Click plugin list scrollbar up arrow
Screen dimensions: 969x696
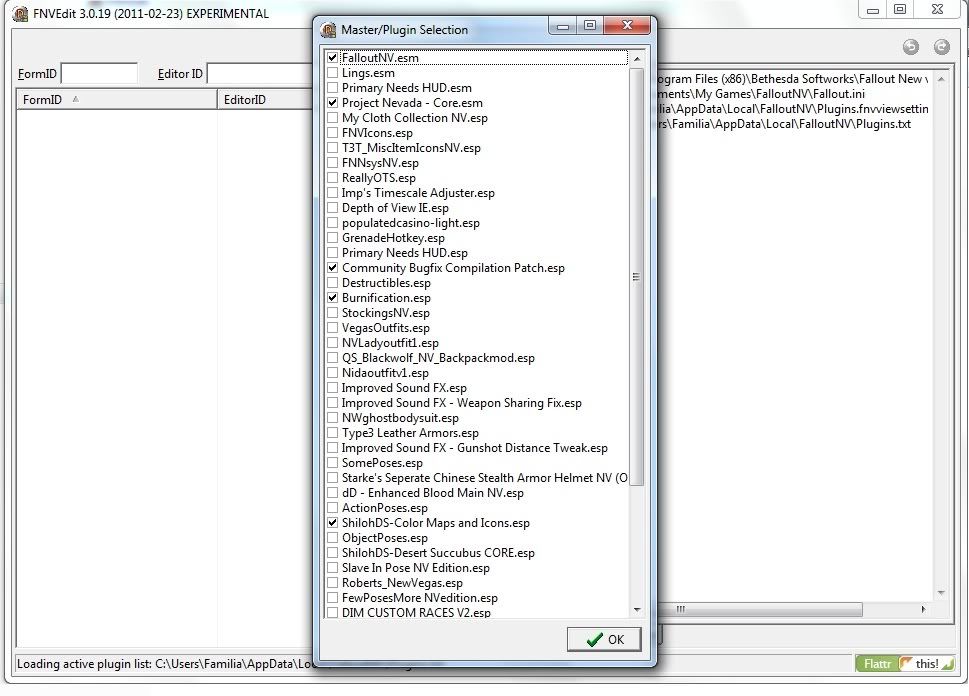[x=637, y=59]
